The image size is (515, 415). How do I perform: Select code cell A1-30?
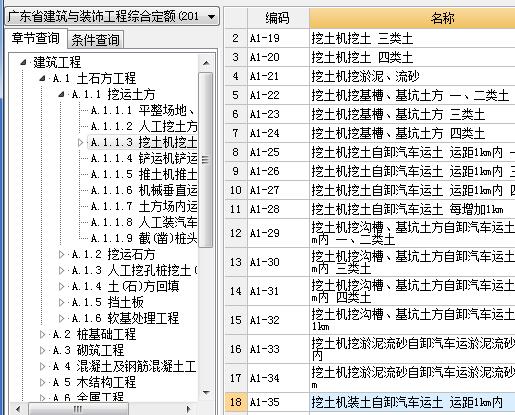278,262
